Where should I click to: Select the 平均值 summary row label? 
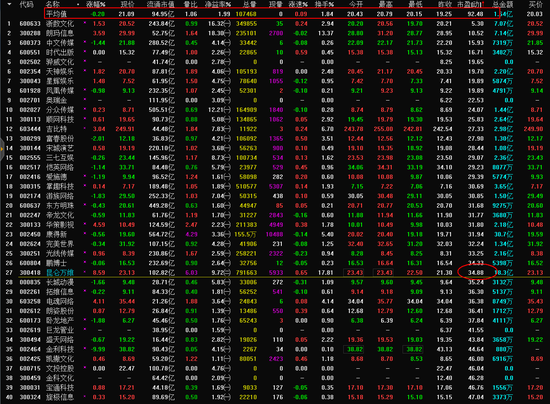(x=56, y=14)
